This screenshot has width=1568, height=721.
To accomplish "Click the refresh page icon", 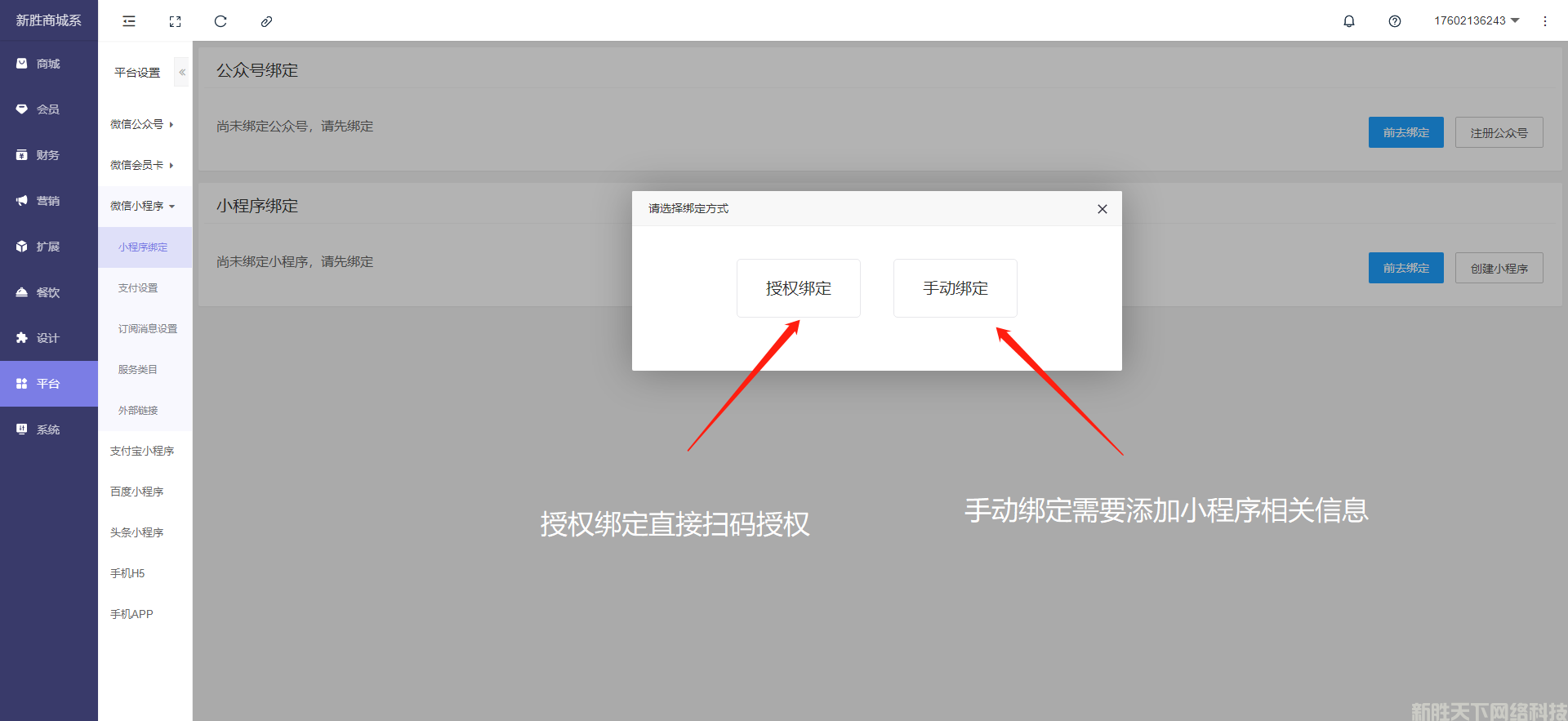I will (220, 21).
